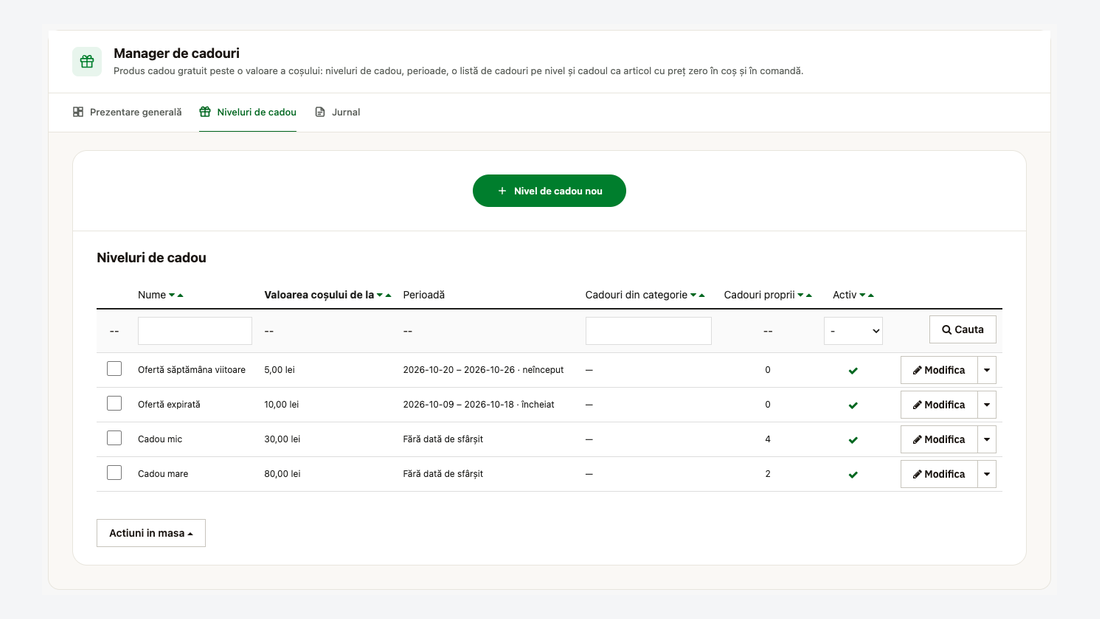Click Modifica for Cadou mic
This screenshot has height=619, width=1100.
(939, 439)
